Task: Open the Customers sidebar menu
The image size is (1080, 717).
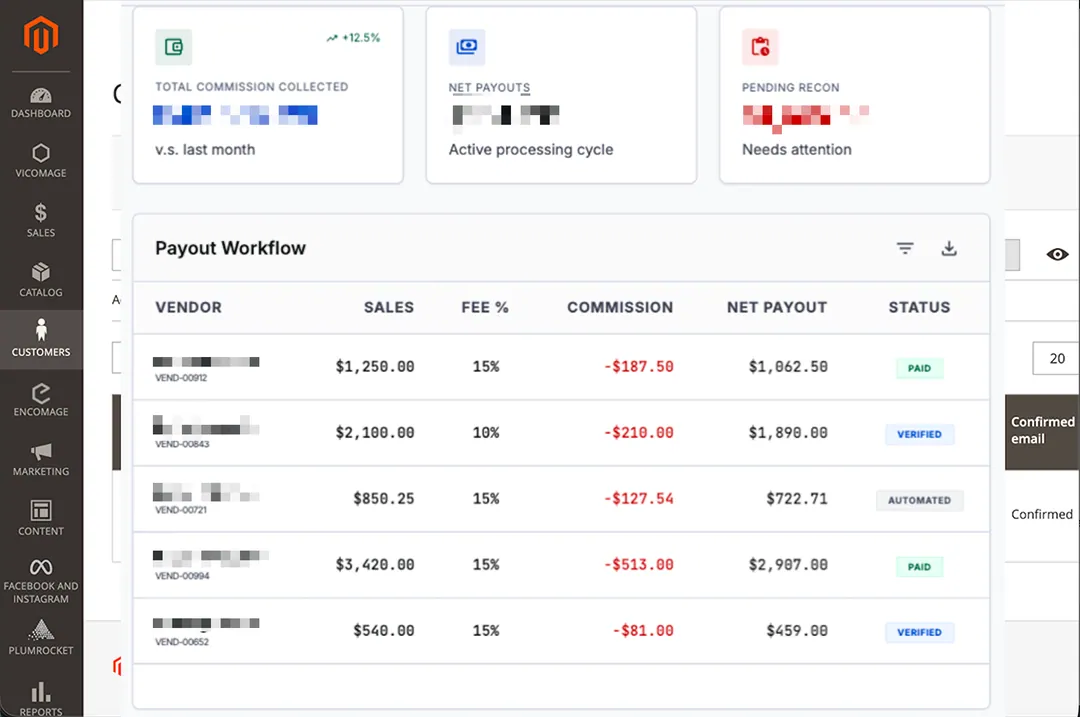Action: point(41,339)
